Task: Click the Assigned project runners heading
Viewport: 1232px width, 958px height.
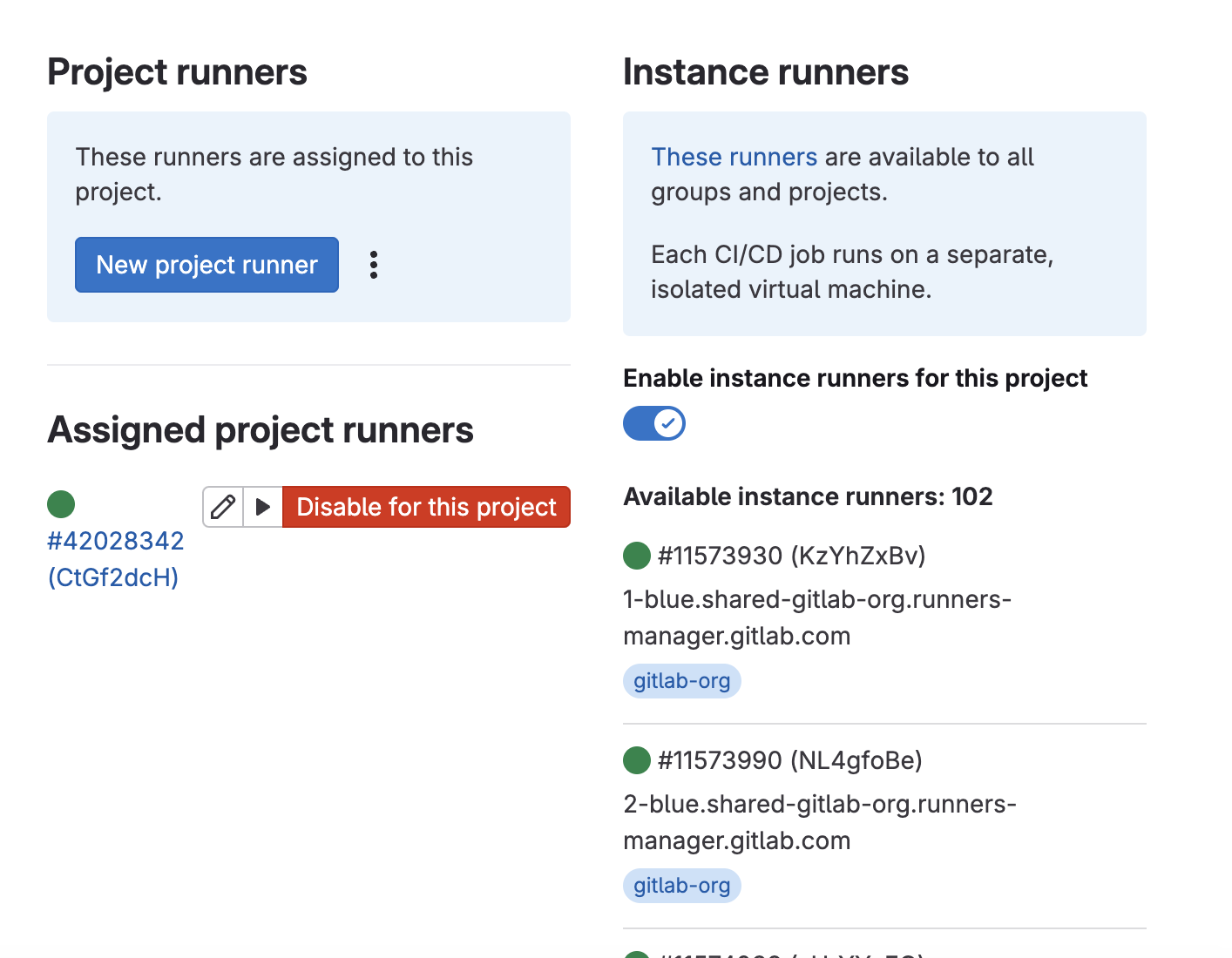Action: point(261,430)
